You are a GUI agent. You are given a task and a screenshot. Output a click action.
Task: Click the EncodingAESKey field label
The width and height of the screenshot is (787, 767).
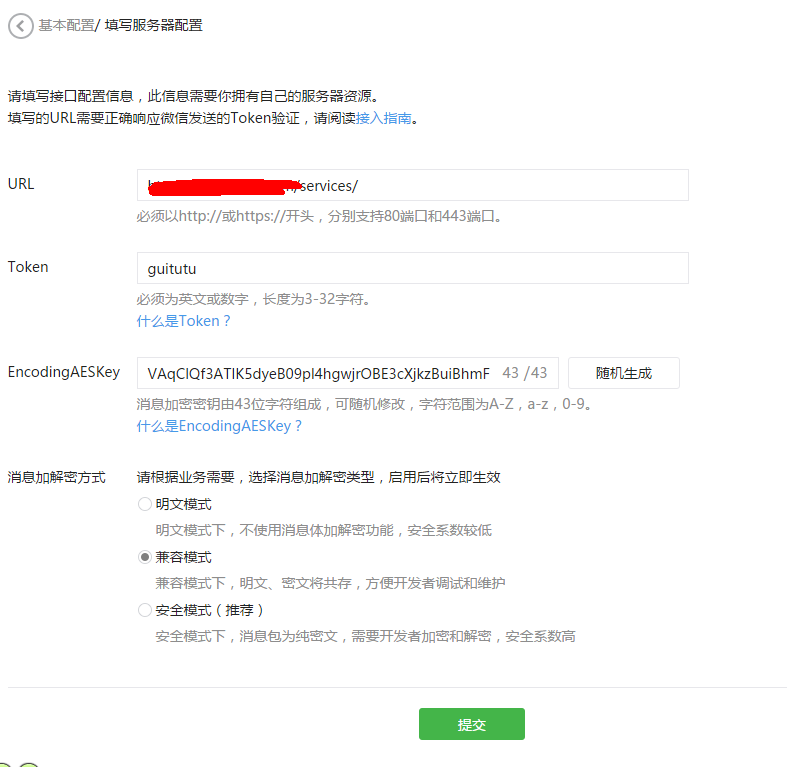coord(63,372)
